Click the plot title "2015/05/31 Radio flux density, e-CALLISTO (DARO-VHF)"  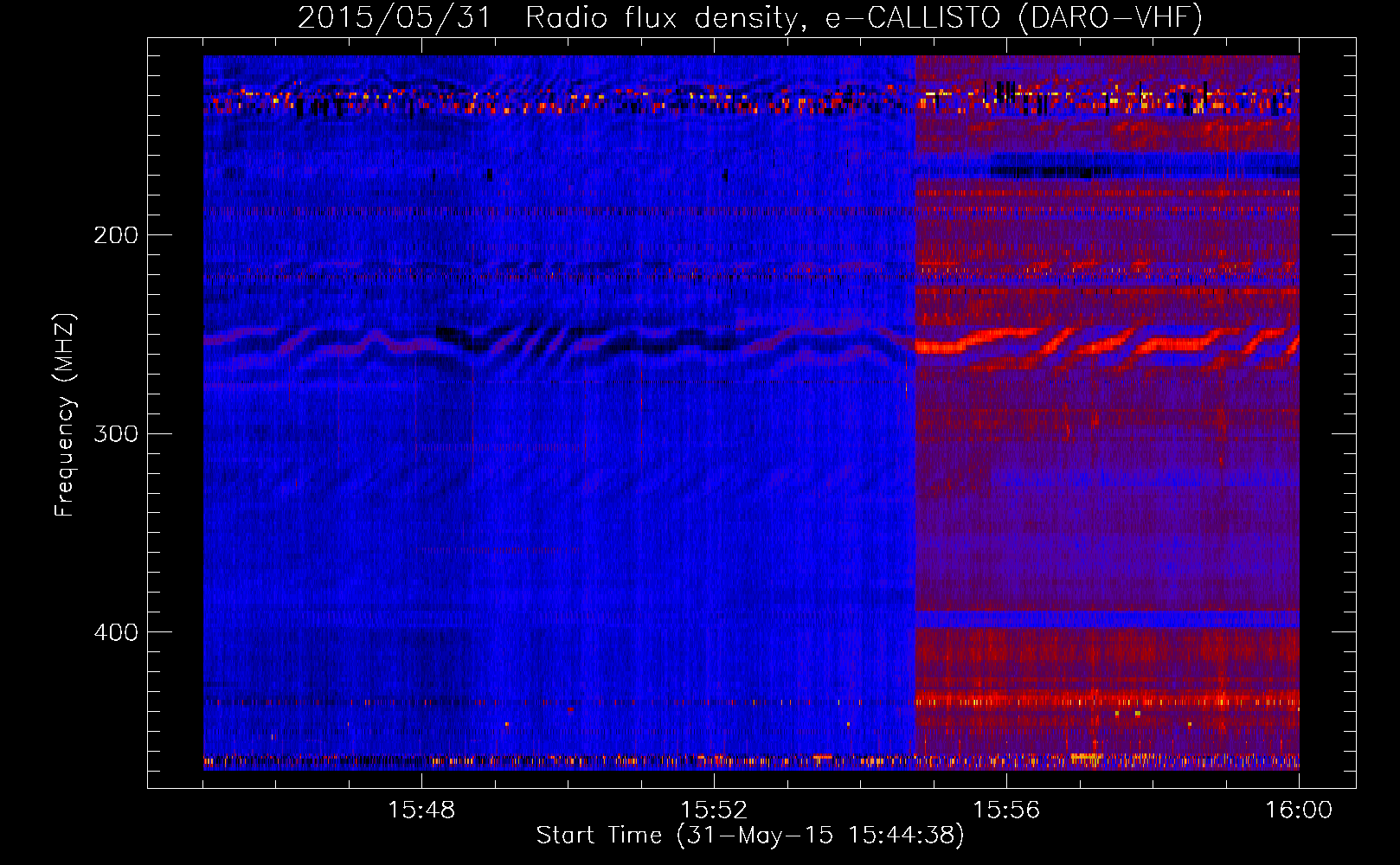[750, 18]
